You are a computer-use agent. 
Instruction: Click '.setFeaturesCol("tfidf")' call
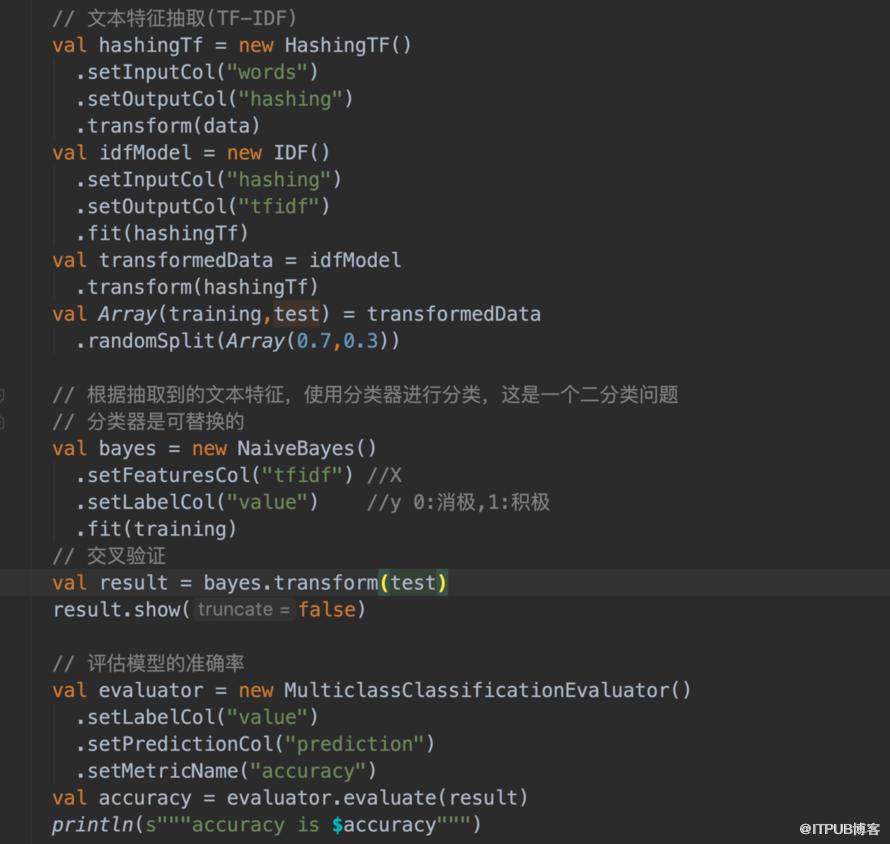(215, 476)
